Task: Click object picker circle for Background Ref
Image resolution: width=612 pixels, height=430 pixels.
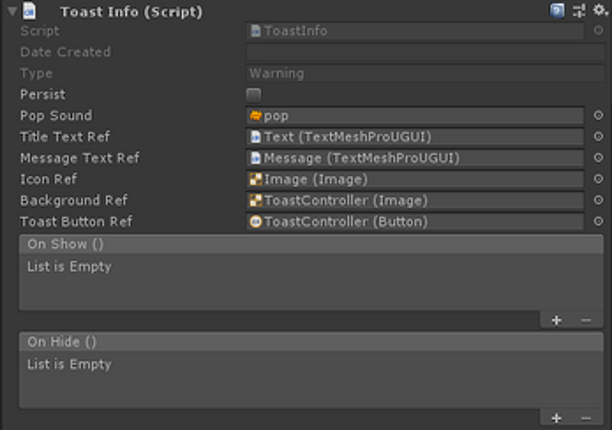Action: click(x=598, y=201)
